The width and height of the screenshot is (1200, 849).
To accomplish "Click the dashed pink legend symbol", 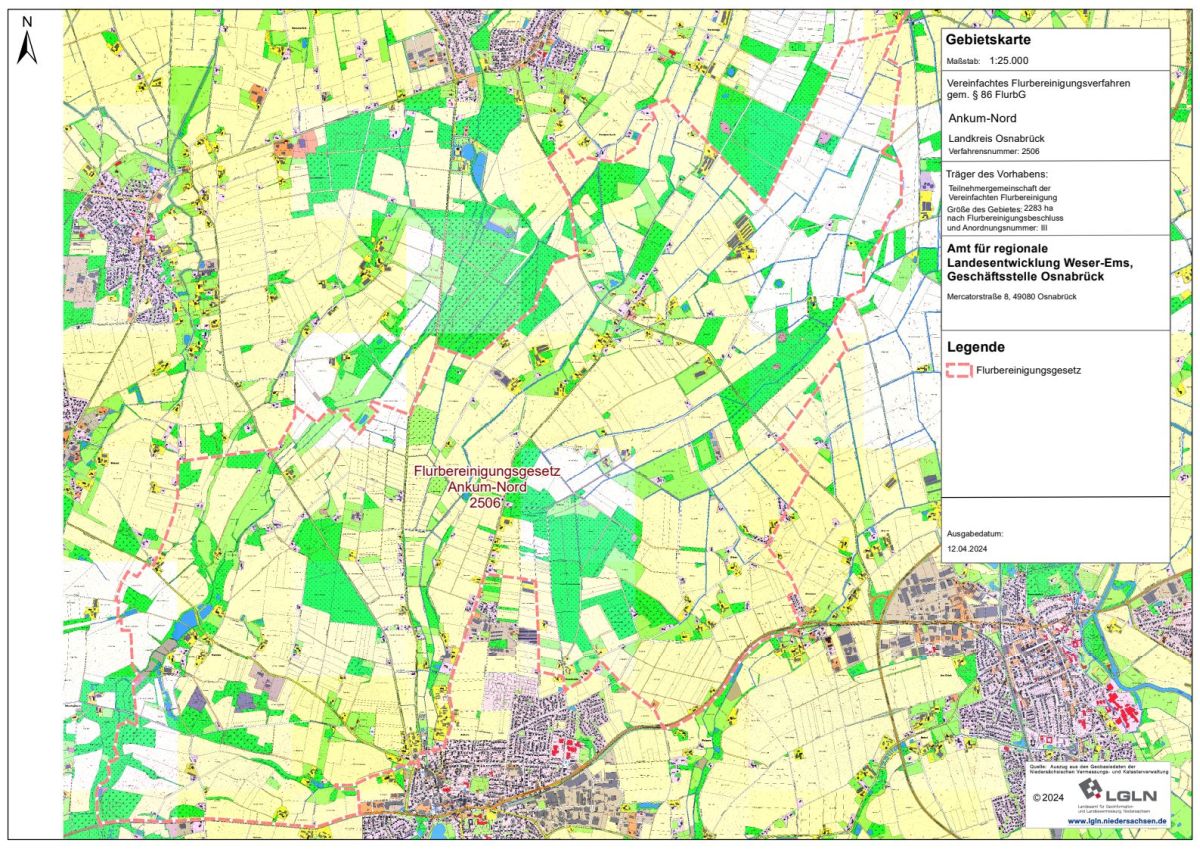I will click(x=959, y=369).
